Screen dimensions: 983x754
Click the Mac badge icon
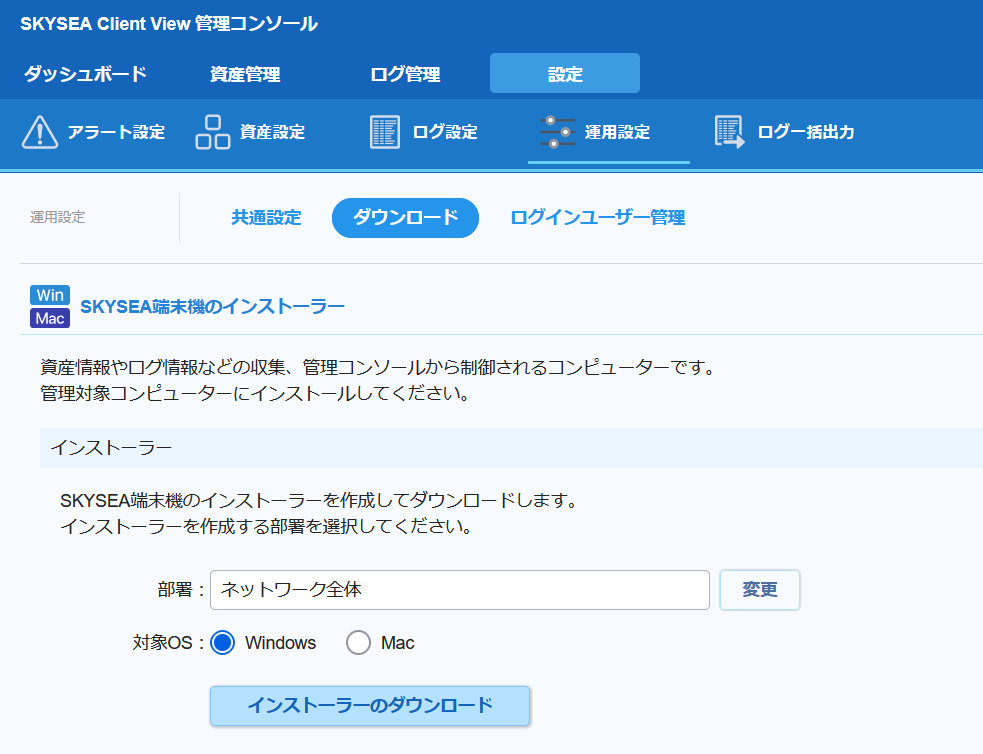tap(50, 318)
